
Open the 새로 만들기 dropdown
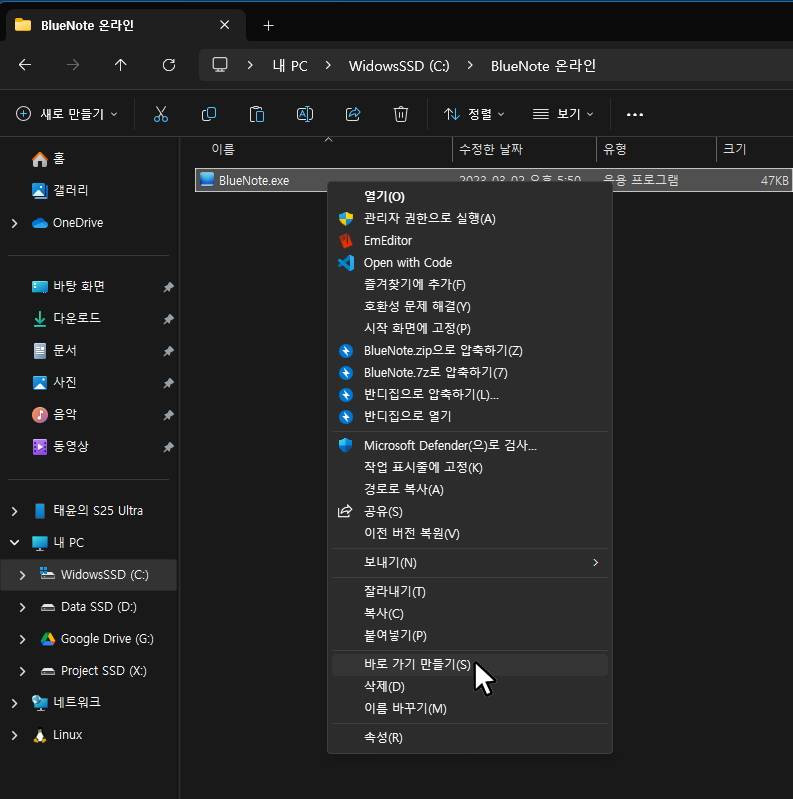(x=67, y=114)
